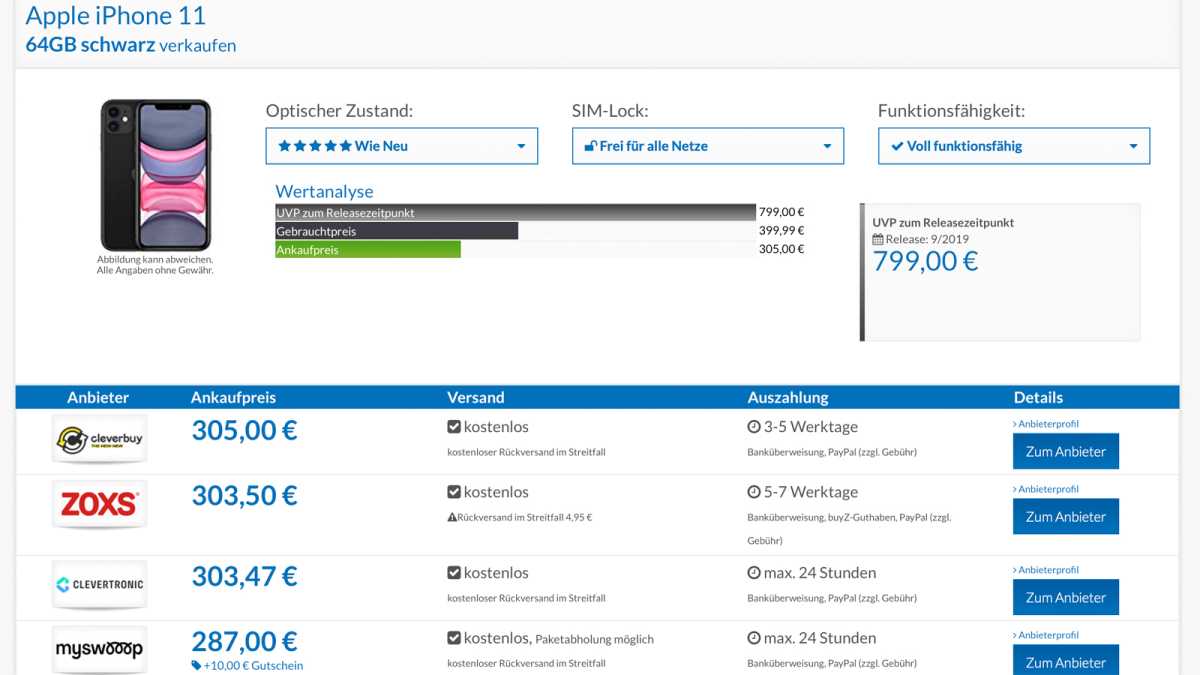The height and width of the screenshot is (675, 1200).
Task: Sort by the Ankaufpreis column header
Action: coord(233,397)
